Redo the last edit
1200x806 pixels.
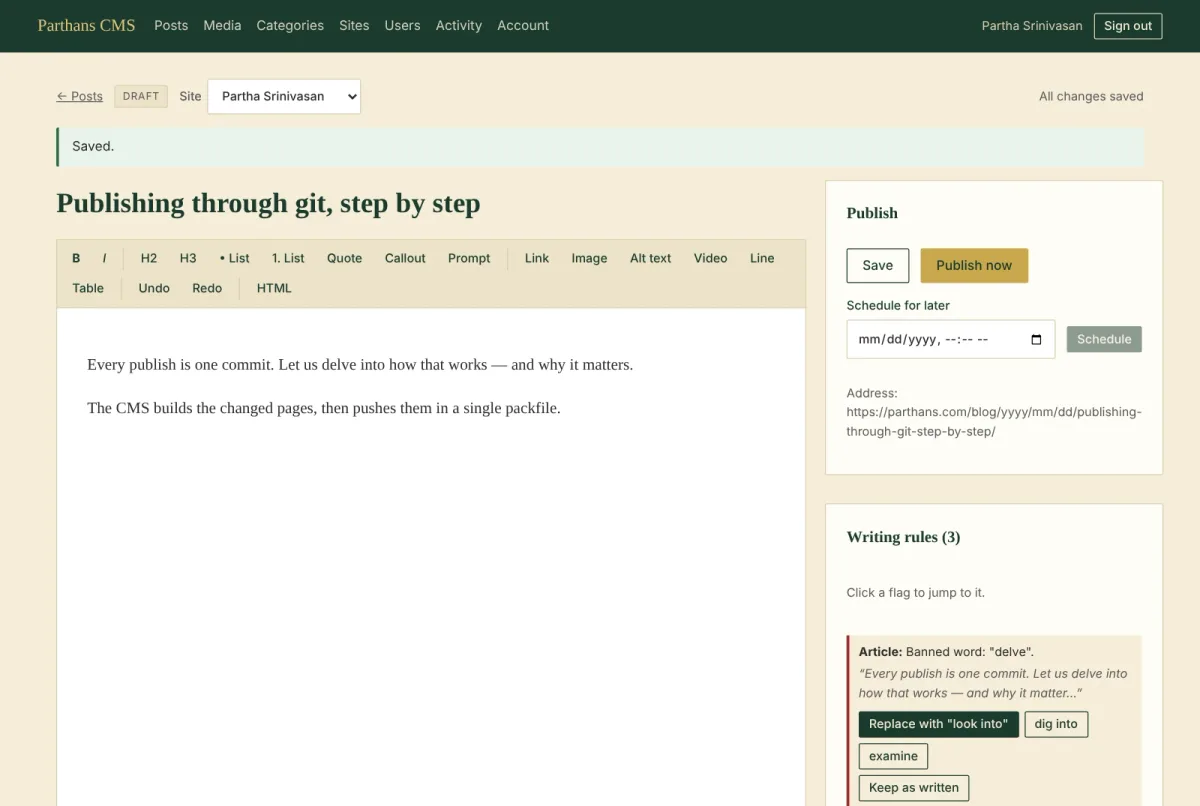(x=207, y=288)
